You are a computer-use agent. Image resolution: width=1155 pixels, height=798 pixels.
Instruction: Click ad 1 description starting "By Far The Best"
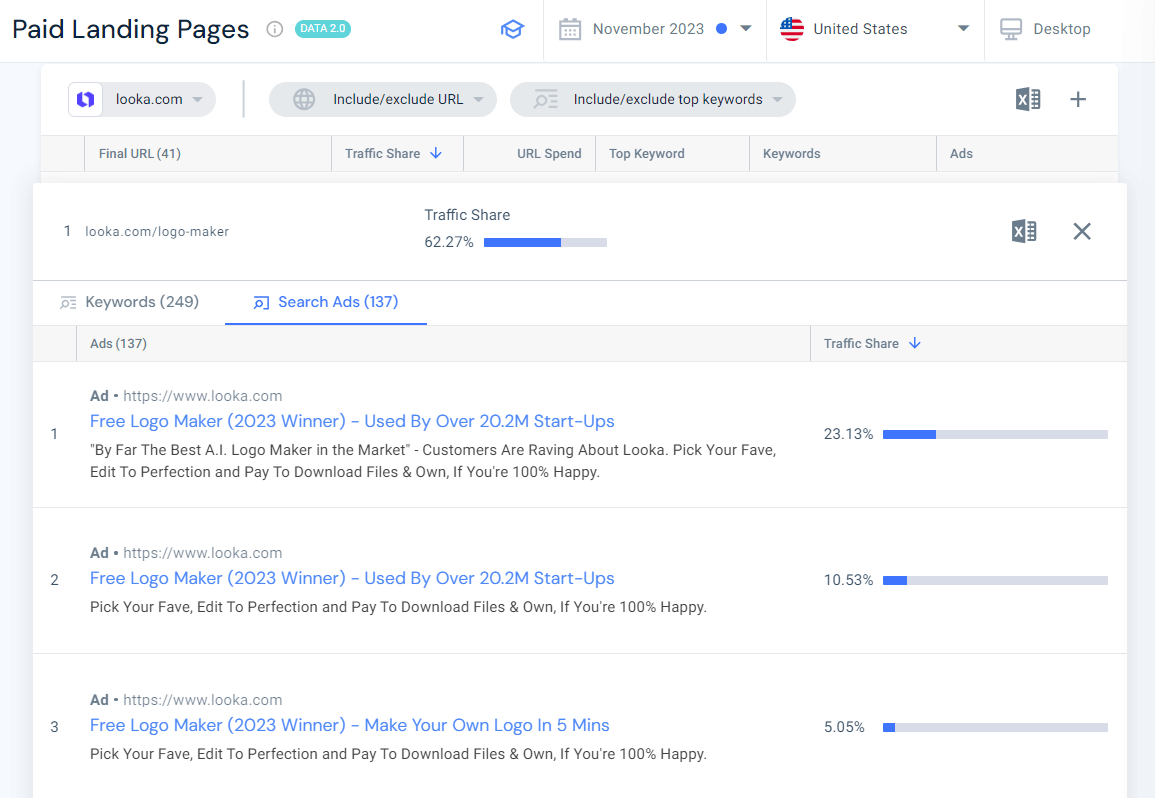[x=433, y=461]
